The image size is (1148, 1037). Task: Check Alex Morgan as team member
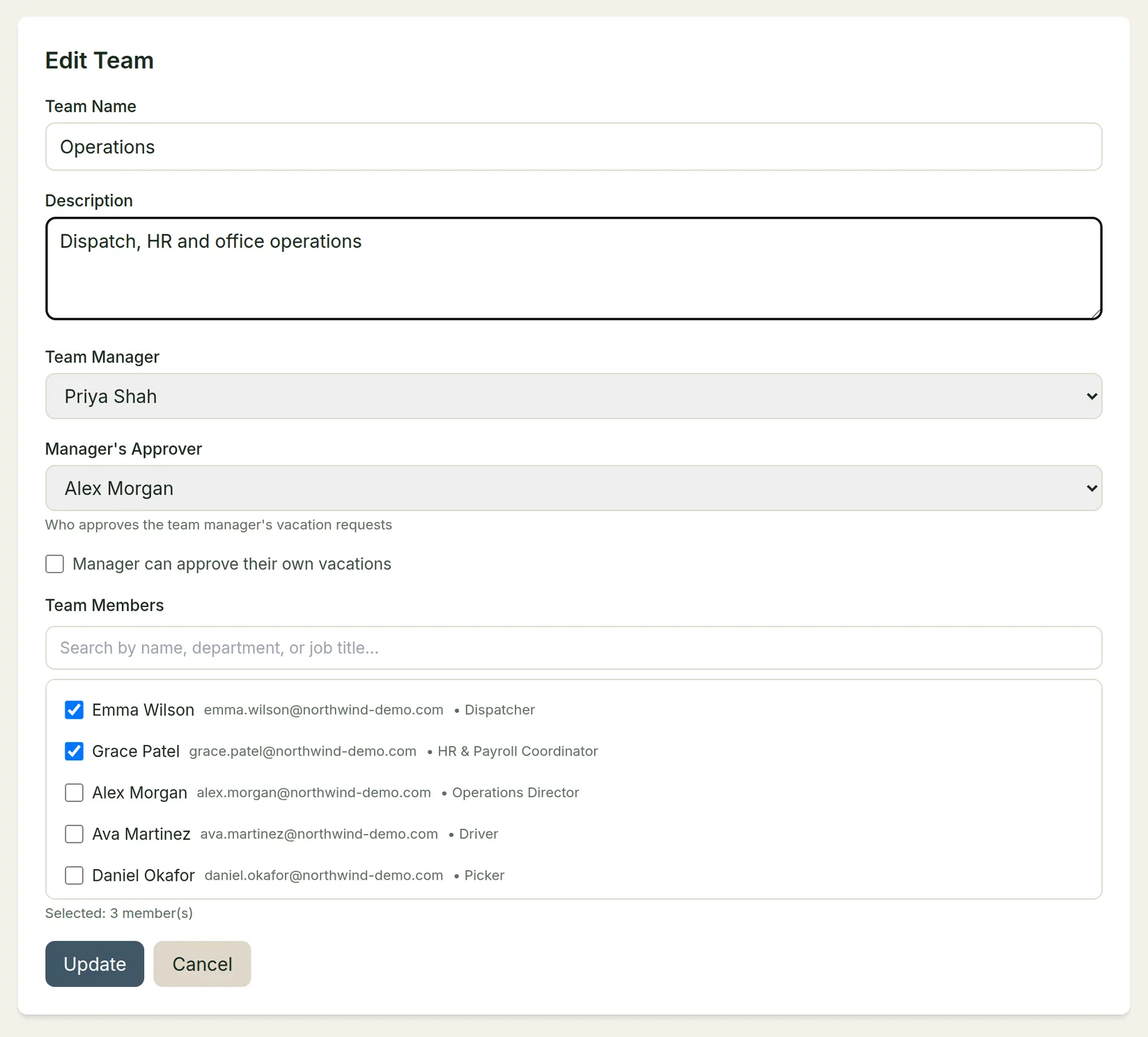click(74, 792)
